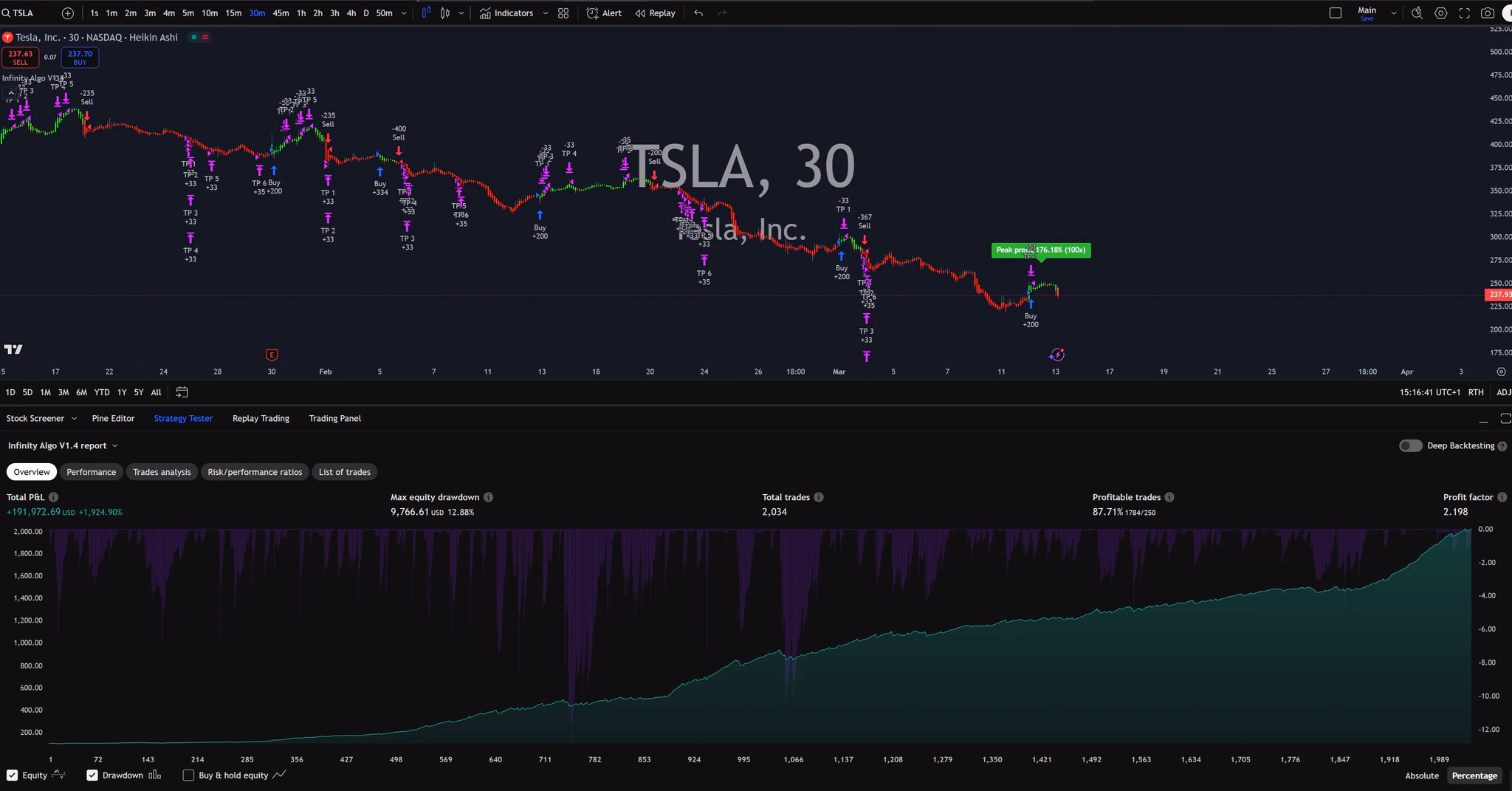Enable Buy & hold equity checkbox
The height and width of the screenshot is (791, 1512).
tap(188, 775)
